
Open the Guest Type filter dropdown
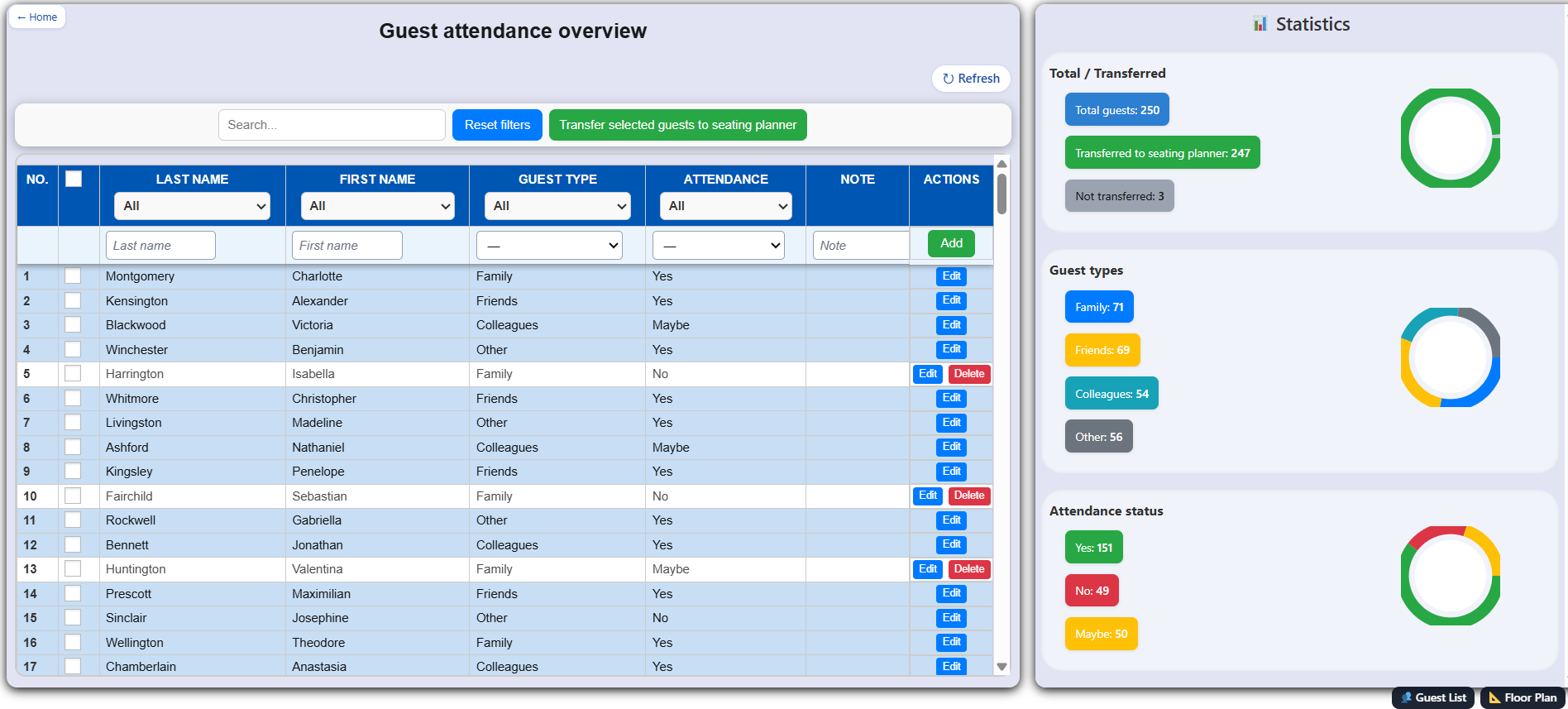(557, 206)
